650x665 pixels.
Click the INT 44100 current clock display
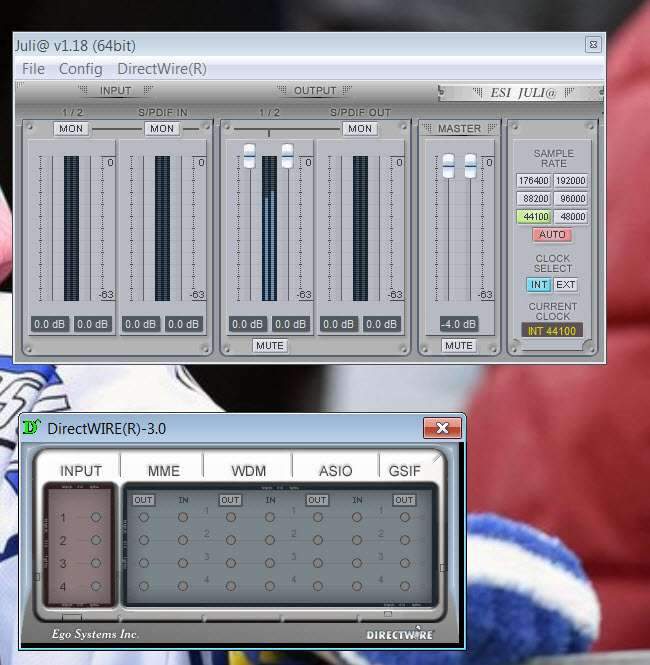tap(552, 331)
